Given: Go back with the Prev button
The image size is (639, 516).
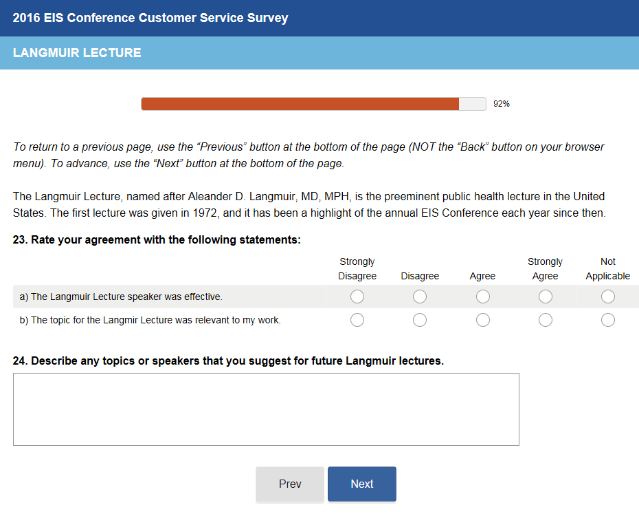Looking at the screenshot, I should point(290,484).
